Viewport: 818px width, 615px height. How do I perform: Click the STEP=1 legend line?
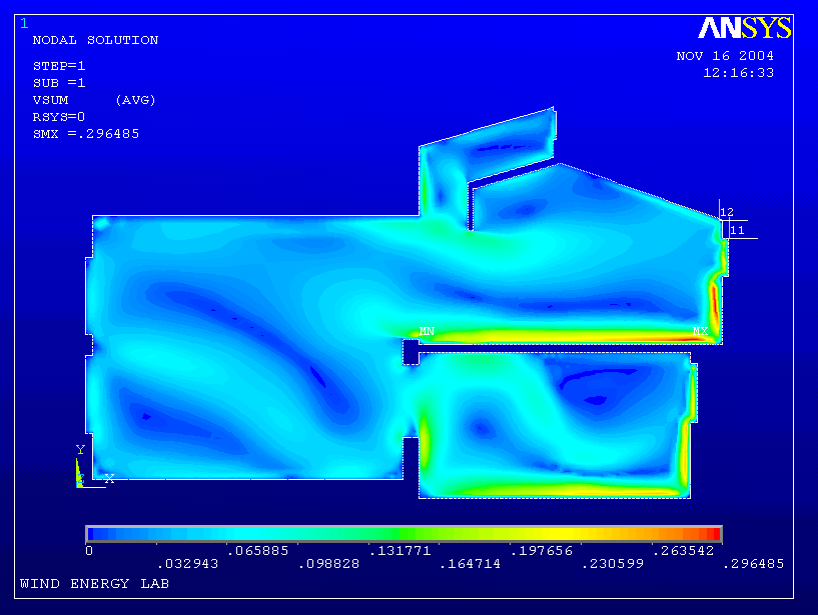tap(59, 65)
